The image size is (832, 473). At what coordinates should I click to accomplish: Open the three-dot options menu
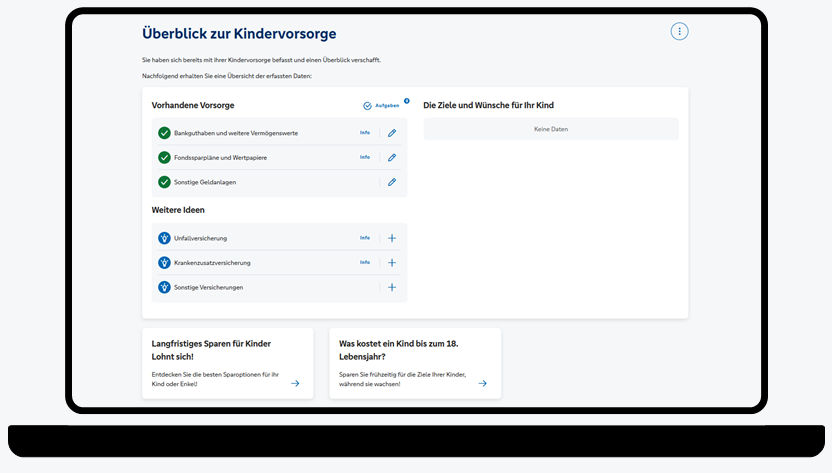tap(679, 31)
